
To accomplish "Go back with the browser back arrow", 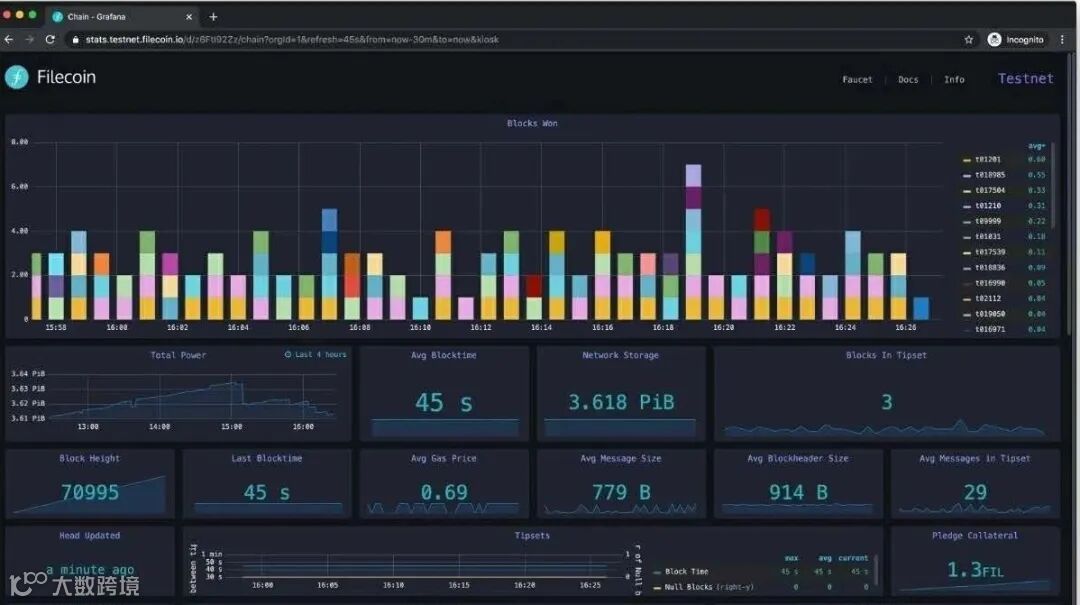I will [8, 39].
